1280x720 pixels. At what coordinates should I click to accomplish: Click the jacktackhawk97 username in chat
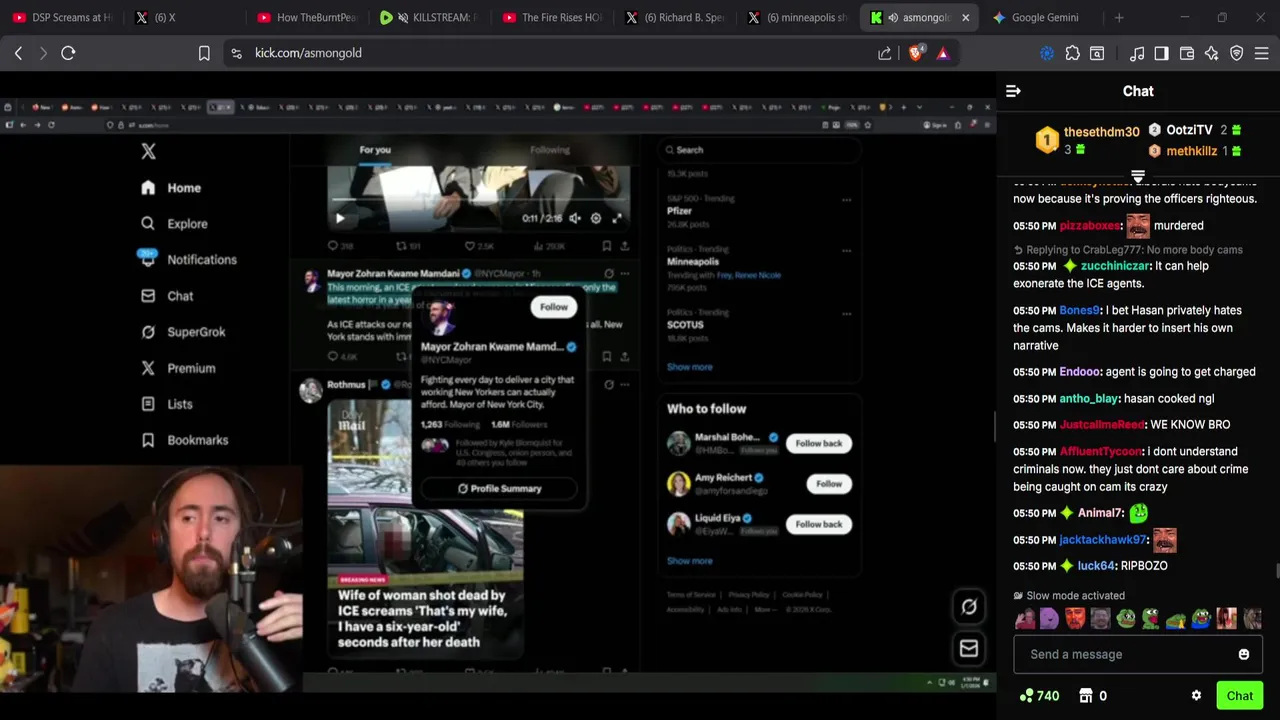click(1102, 540)
